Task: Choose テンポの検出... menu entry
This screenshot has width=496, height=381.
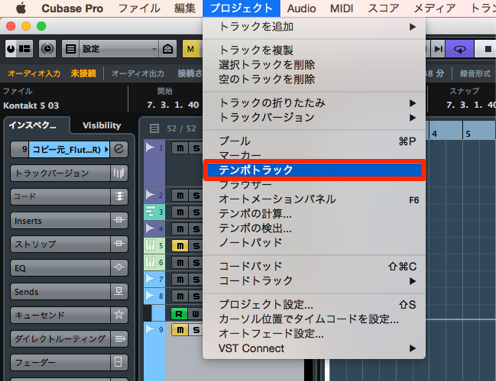Action: point(314,228)
